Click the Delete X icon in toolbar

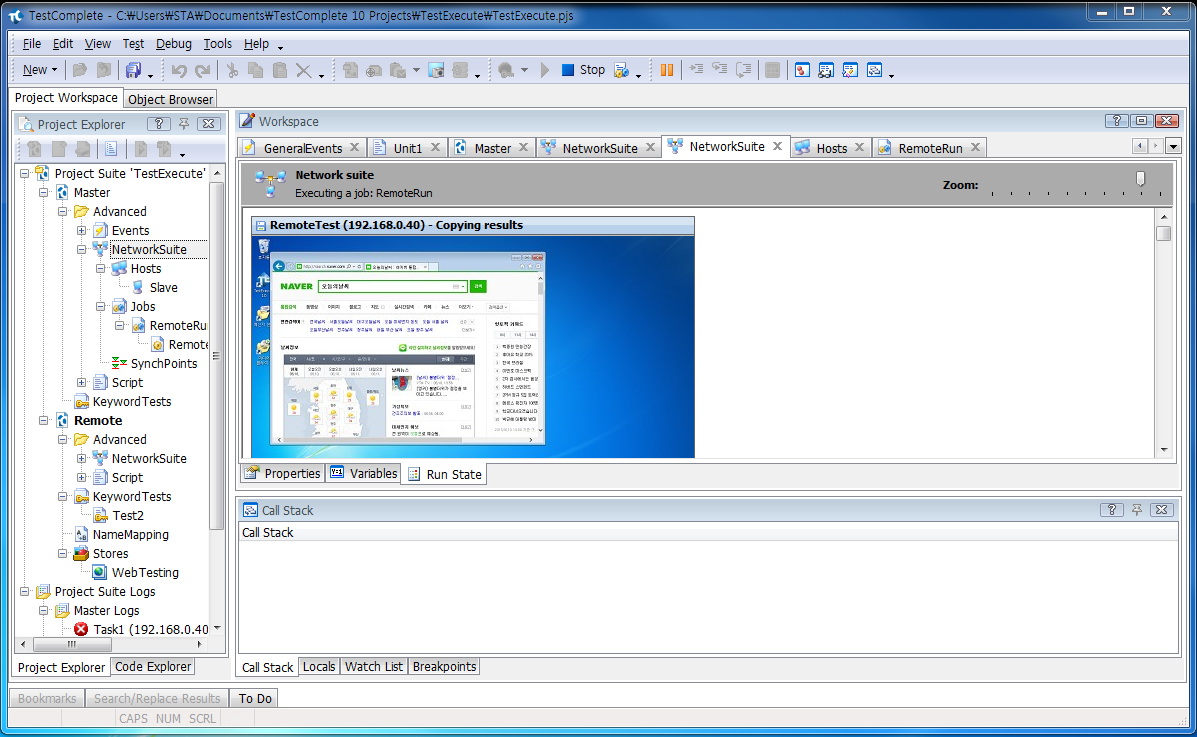303,70
